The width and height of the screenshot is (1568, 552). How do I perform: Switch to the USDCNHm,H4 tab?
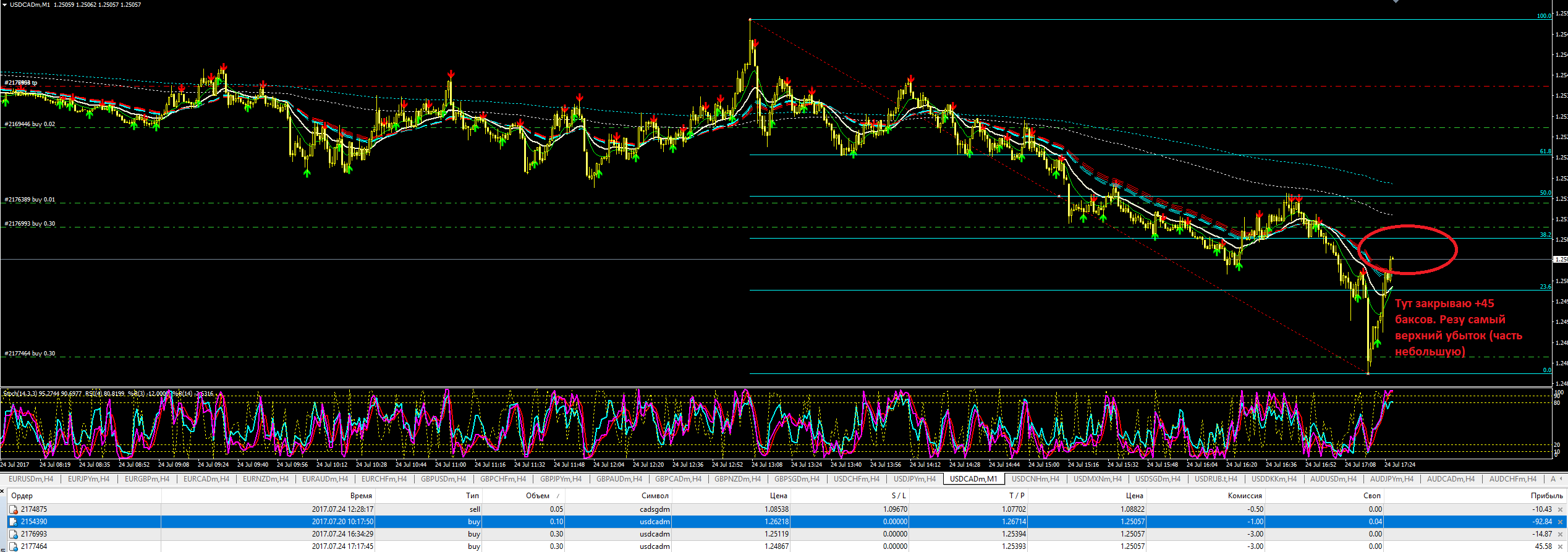1035,479
